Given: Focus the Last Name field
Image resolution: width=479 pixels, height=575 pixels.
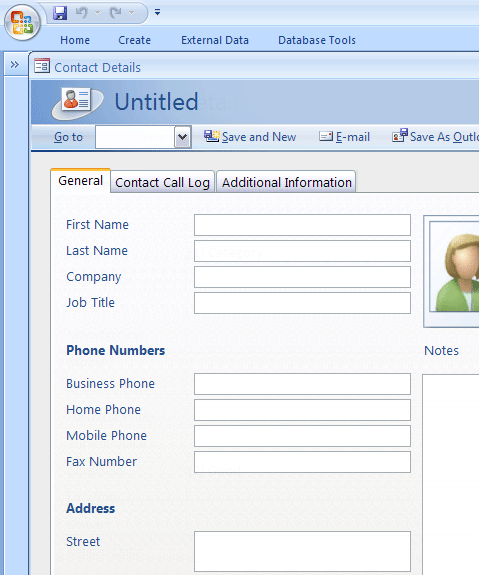Looking at the screenshot, I should point(302,251).
